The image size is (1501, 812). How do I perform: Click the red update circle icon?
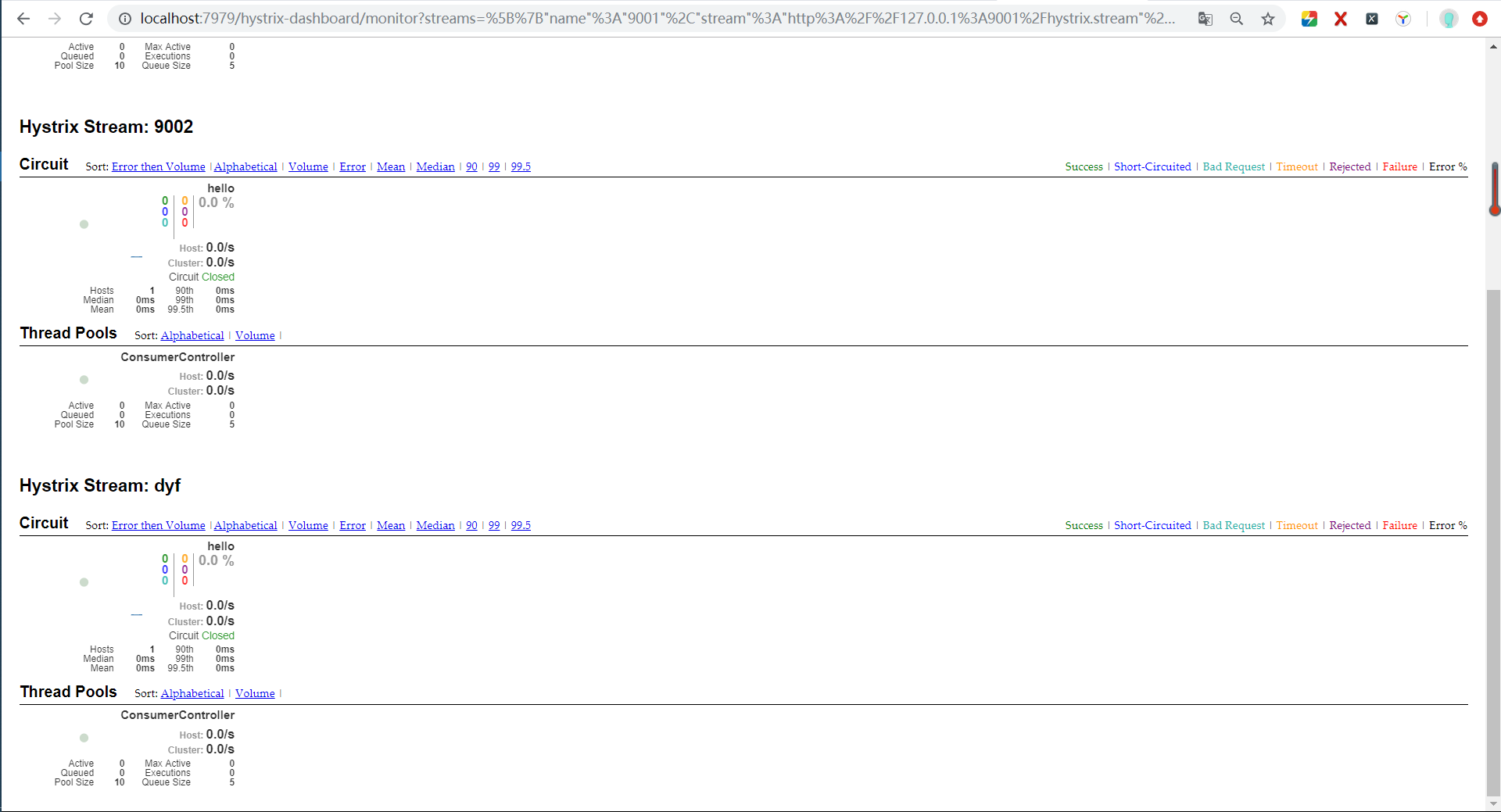pos(1480,19)
